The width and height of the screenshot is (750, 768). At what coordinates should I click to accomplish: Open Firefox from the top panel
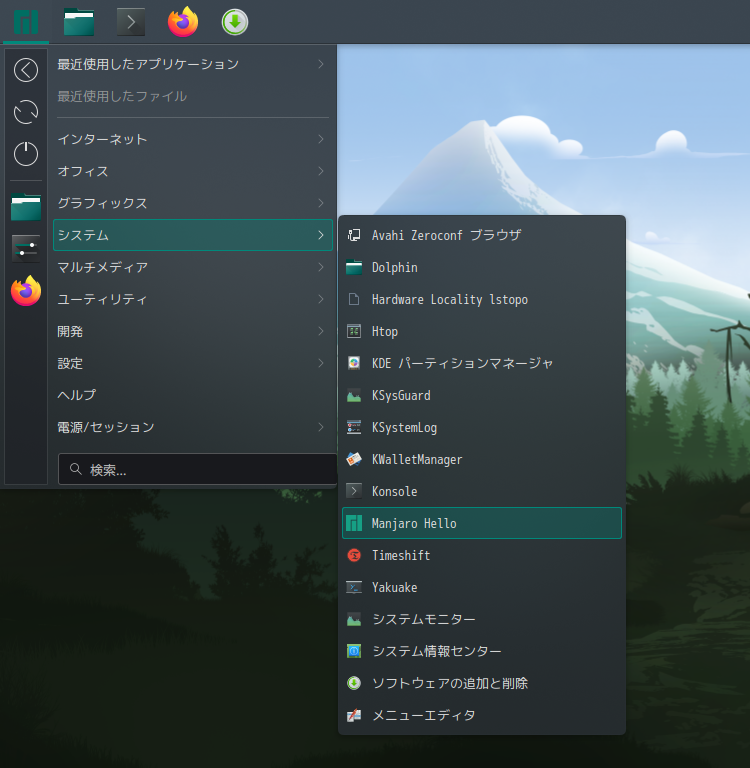point(183,22)
